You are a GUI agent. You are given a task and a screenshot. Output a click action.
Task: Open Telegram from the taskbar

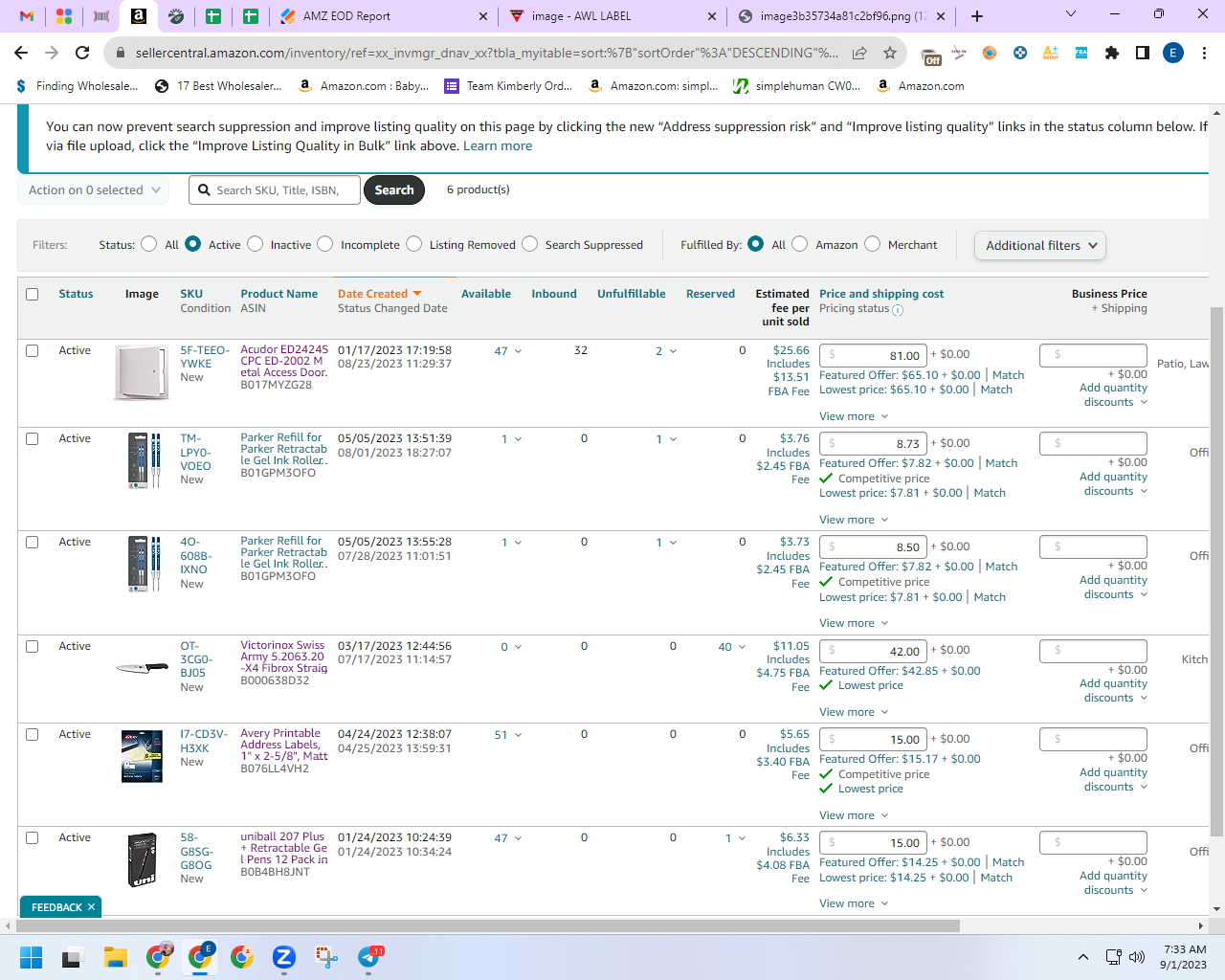pyautogui.click(x=369, y=957)
